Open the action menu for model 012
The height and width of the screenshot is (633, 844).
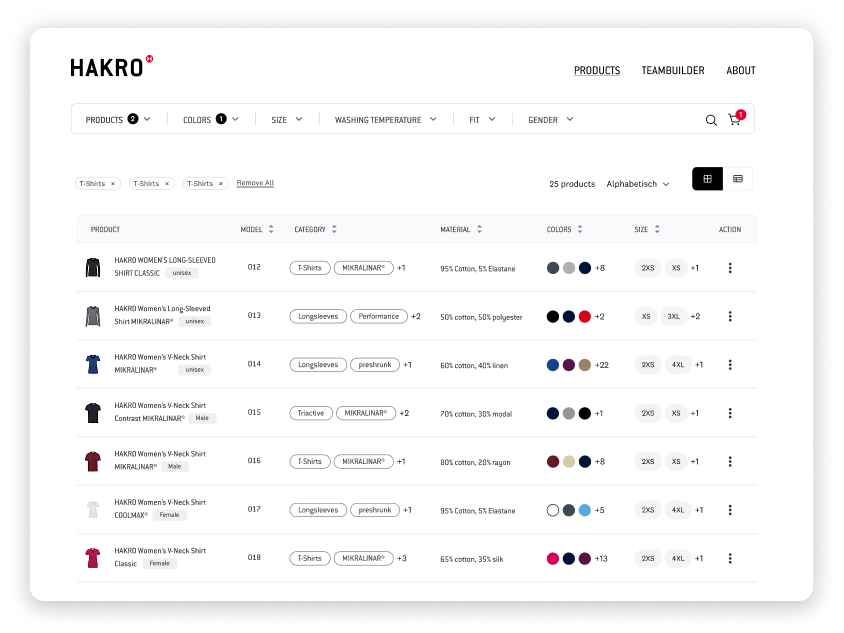pos(730,267)
